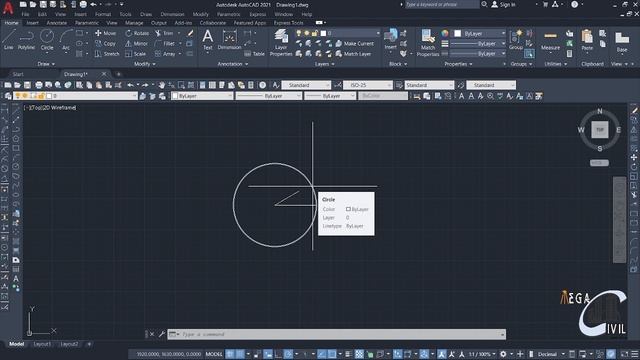Open the Text tool
The height and width of the screenshot is (360, 640).
pyautogui.click(x=208, y=40)
